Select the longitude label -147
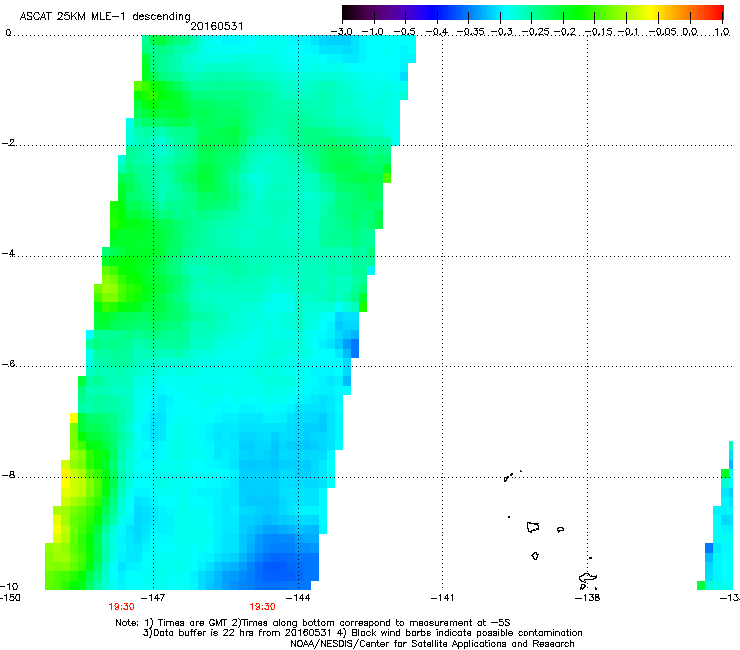 [x=153, y=598]
